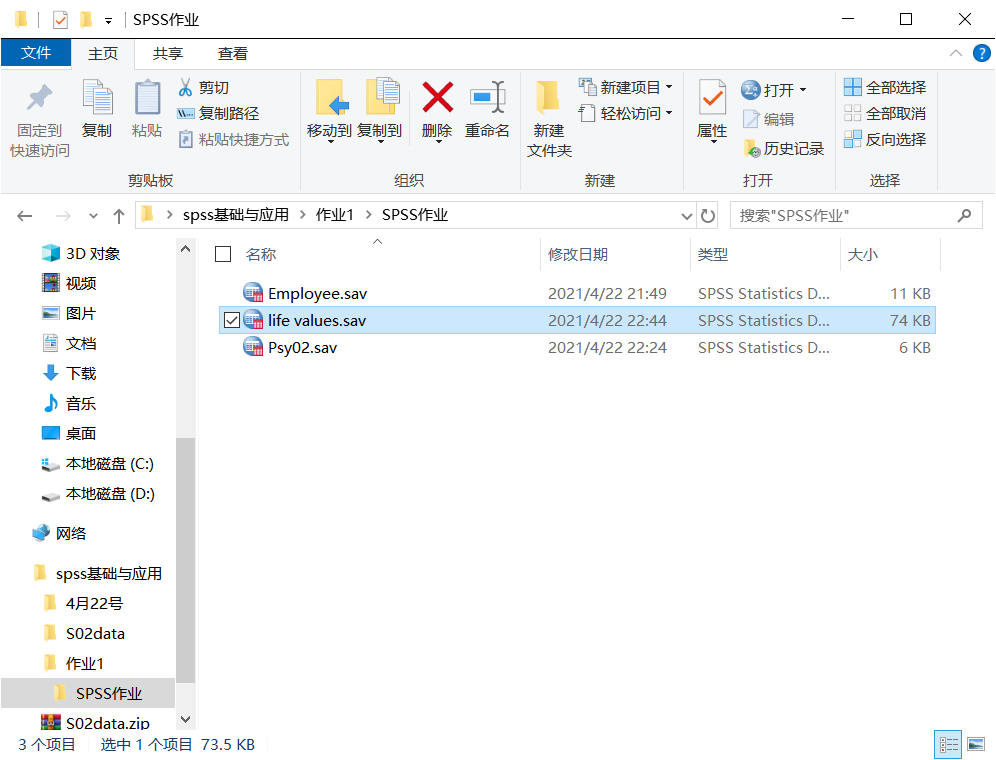This screenshot has width=996, height=760.
Task: Switch to details view icon in status bar
Action: click(948, 744)
